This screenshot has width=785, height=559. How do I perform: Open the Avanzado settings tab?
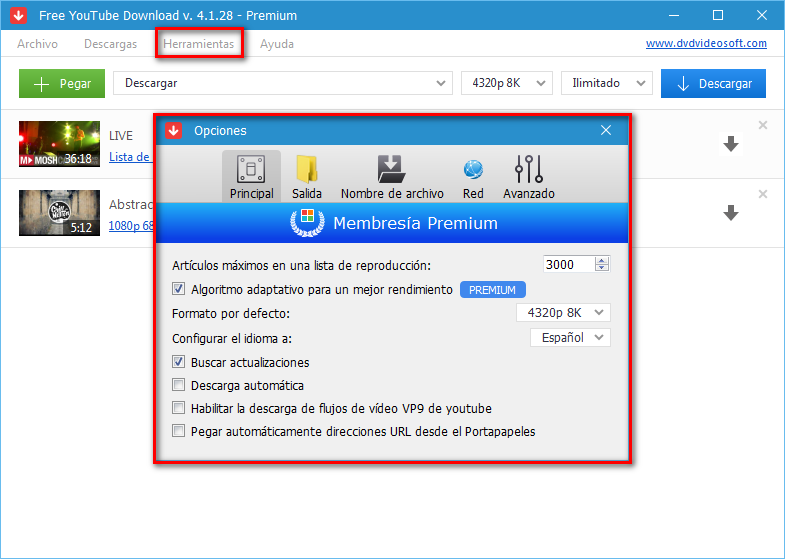pos(529,177)
